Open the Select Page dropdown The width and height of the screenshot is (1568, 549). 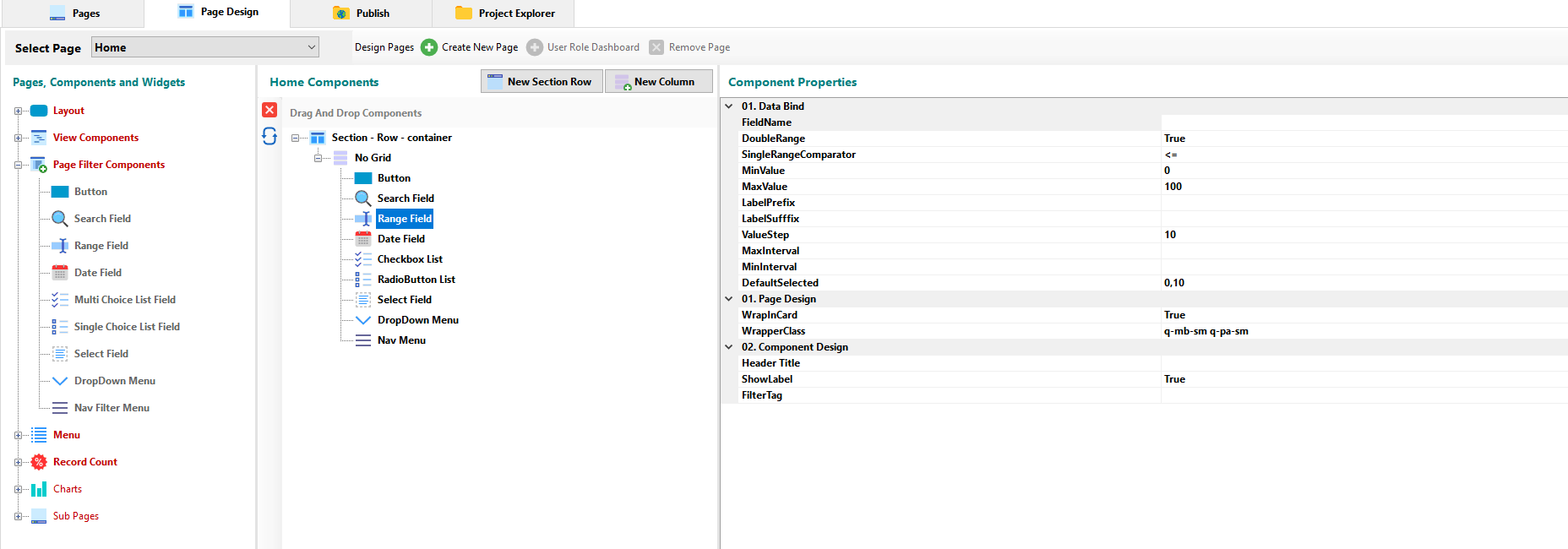312,47
